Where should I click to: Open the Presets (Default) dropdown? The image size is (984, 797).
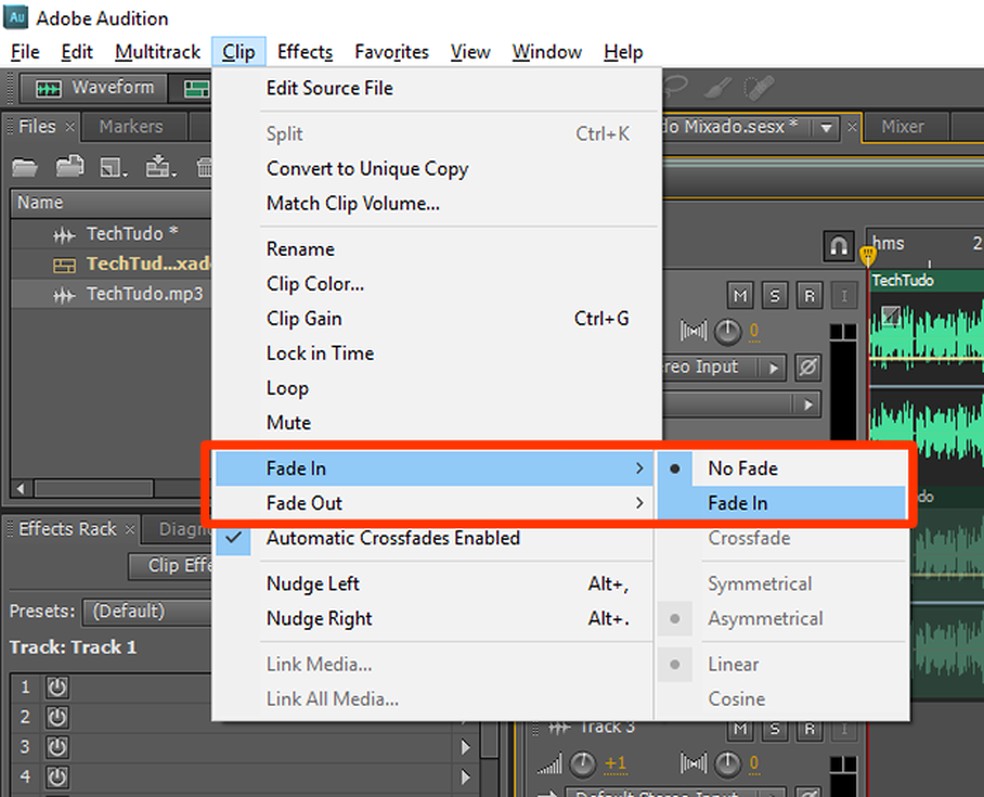click(147, 611)
